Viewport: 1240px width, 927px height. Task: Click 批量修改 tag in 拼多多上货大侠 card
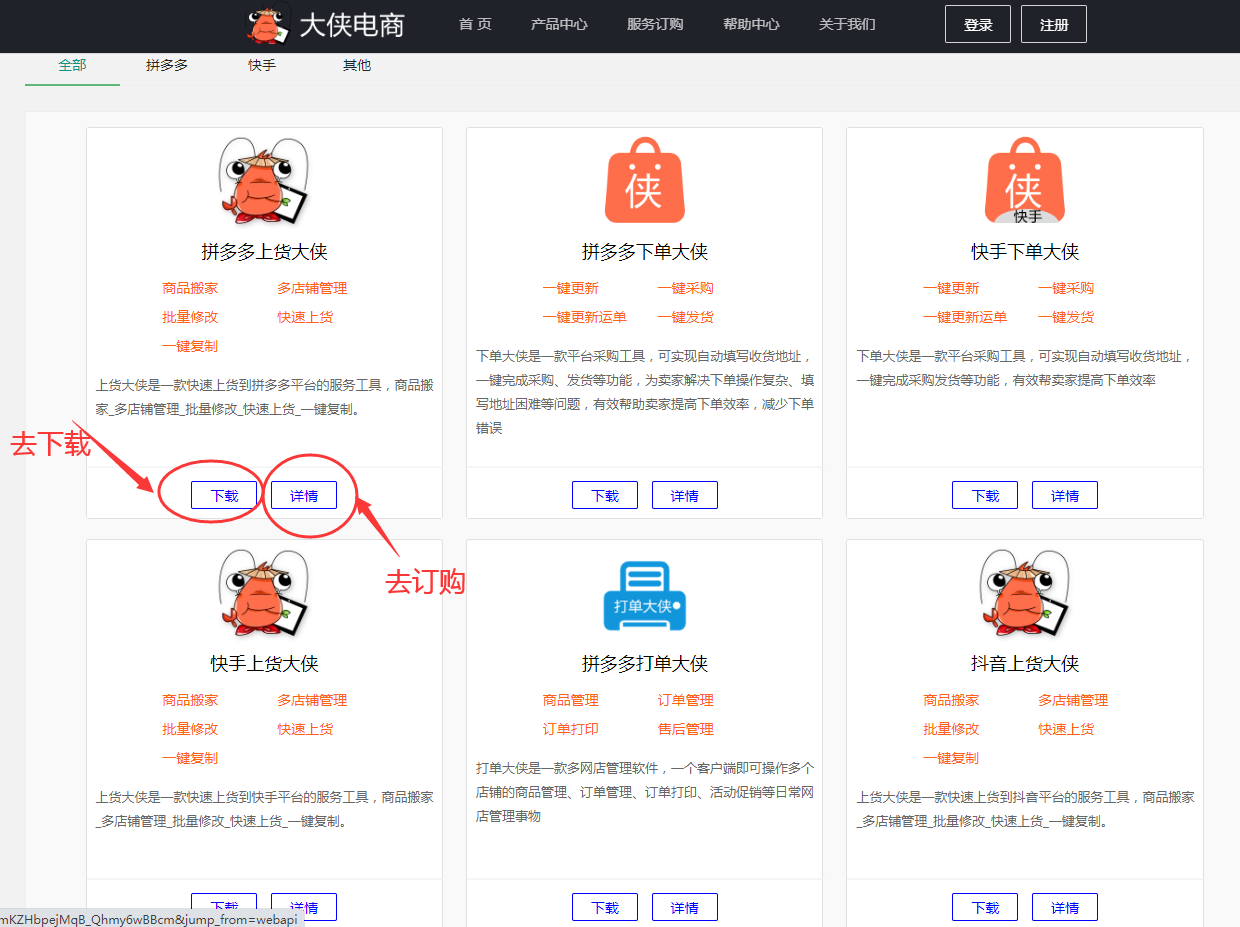click(190, 317)
